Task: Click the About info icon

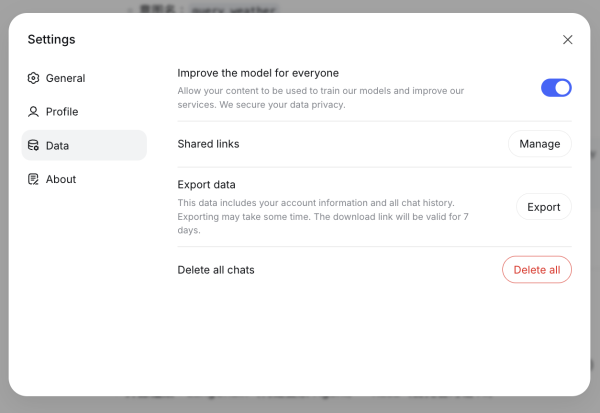Action: click(34, 180)
